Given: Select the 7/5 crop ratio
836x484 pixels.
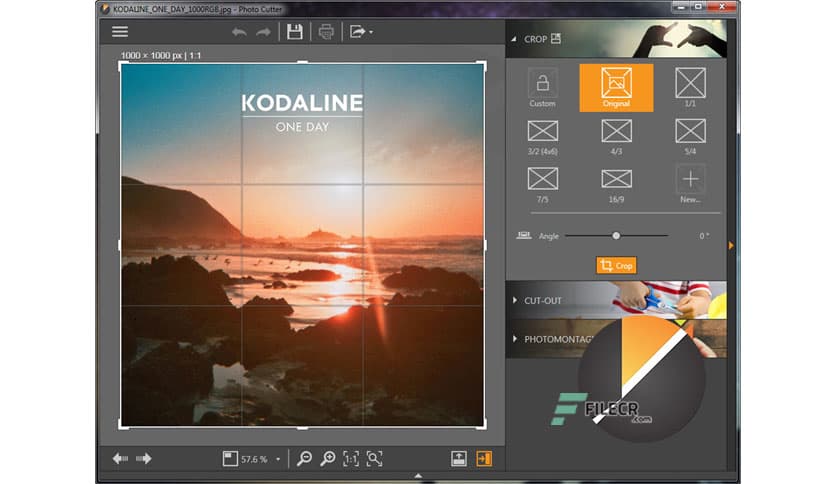Looking at the screenshot, I should [x=542, y=185].
